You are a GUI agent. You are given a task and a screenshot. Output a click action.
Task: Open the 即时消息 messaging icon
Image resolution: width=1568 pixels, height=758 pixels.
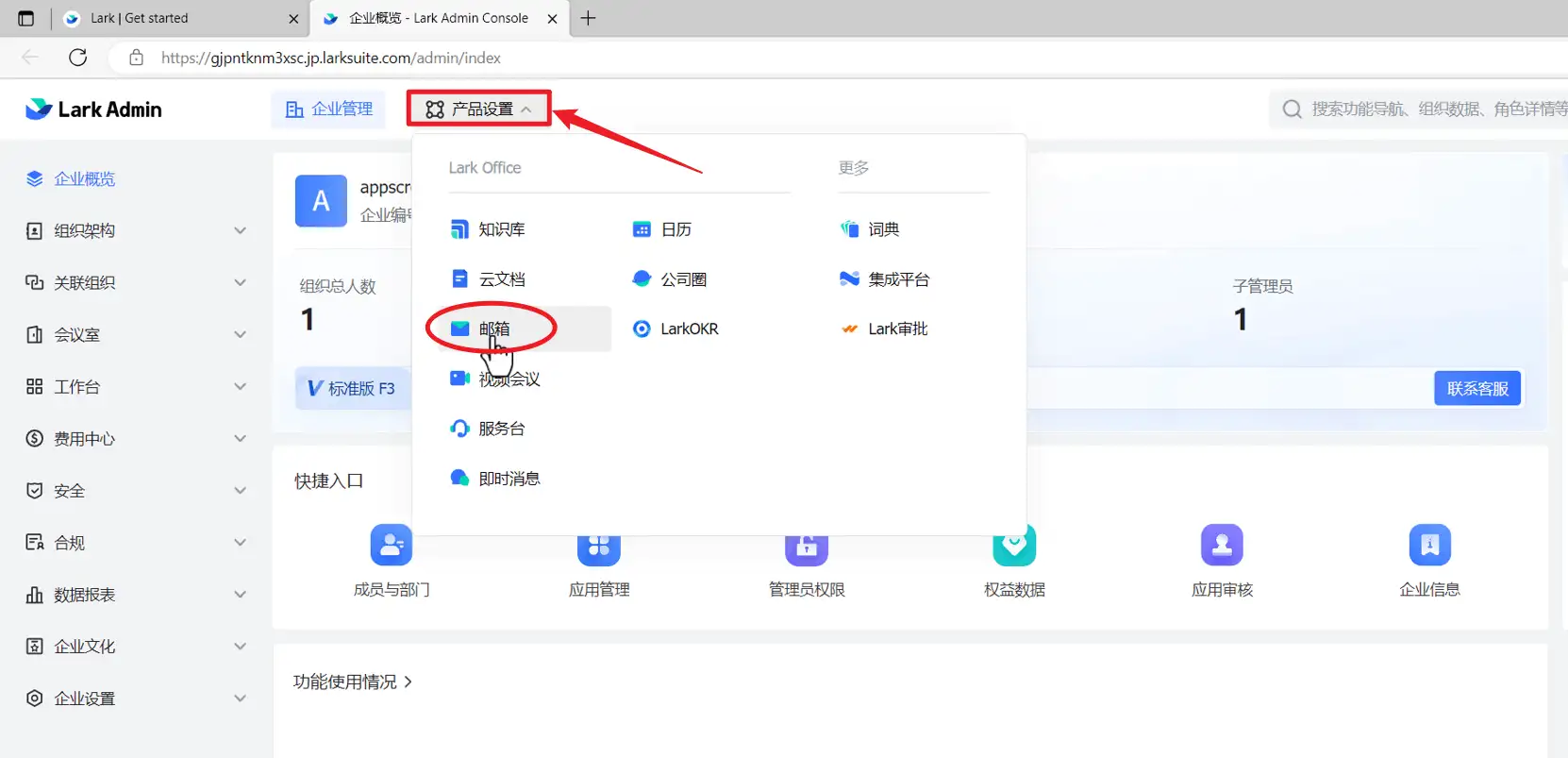click(x=459, y=479)
